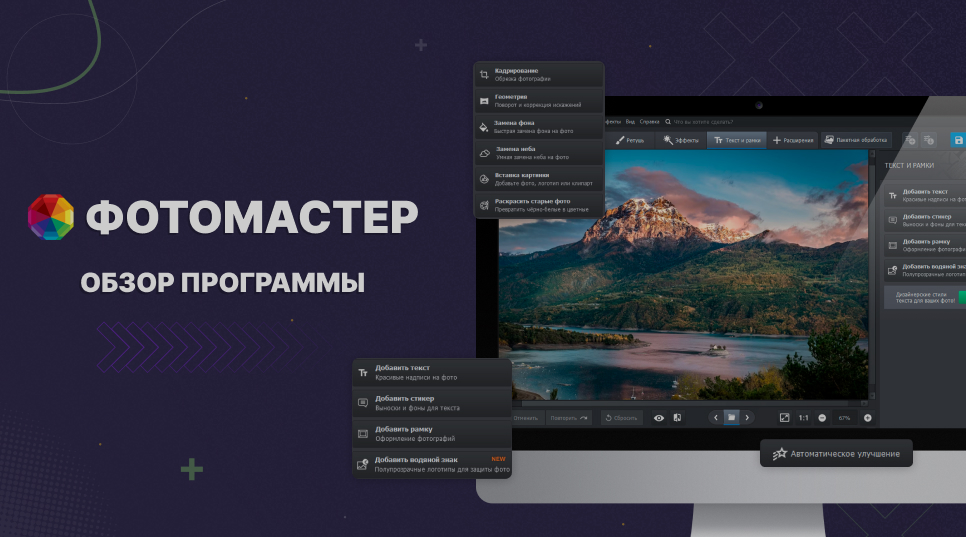Click the Замена фона paint bucket icon
The image size is (966, 537).
tap(484, 127)
